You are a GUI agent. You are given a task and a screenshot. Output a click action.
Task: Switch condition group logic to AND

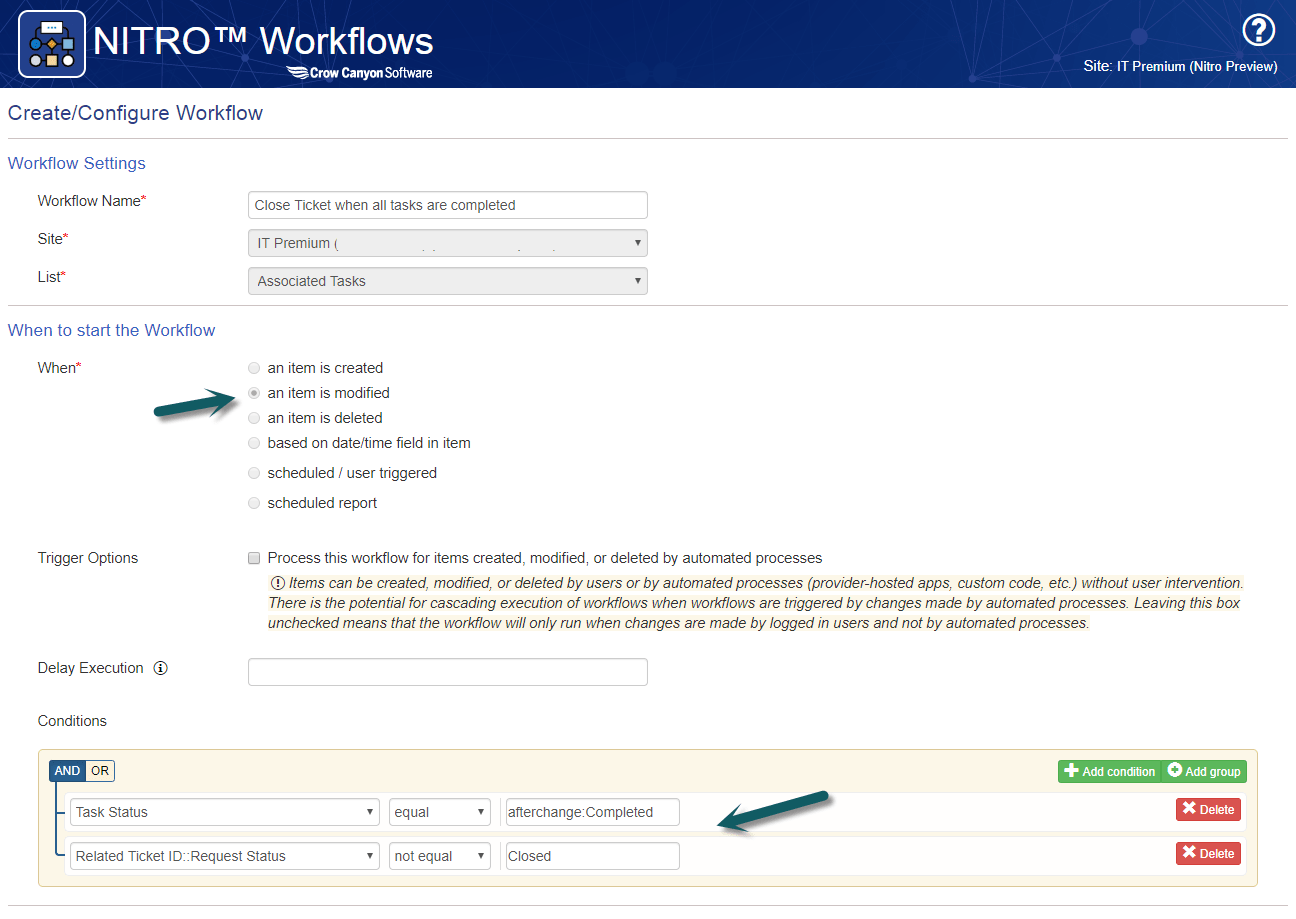click(x=67, y=771)
